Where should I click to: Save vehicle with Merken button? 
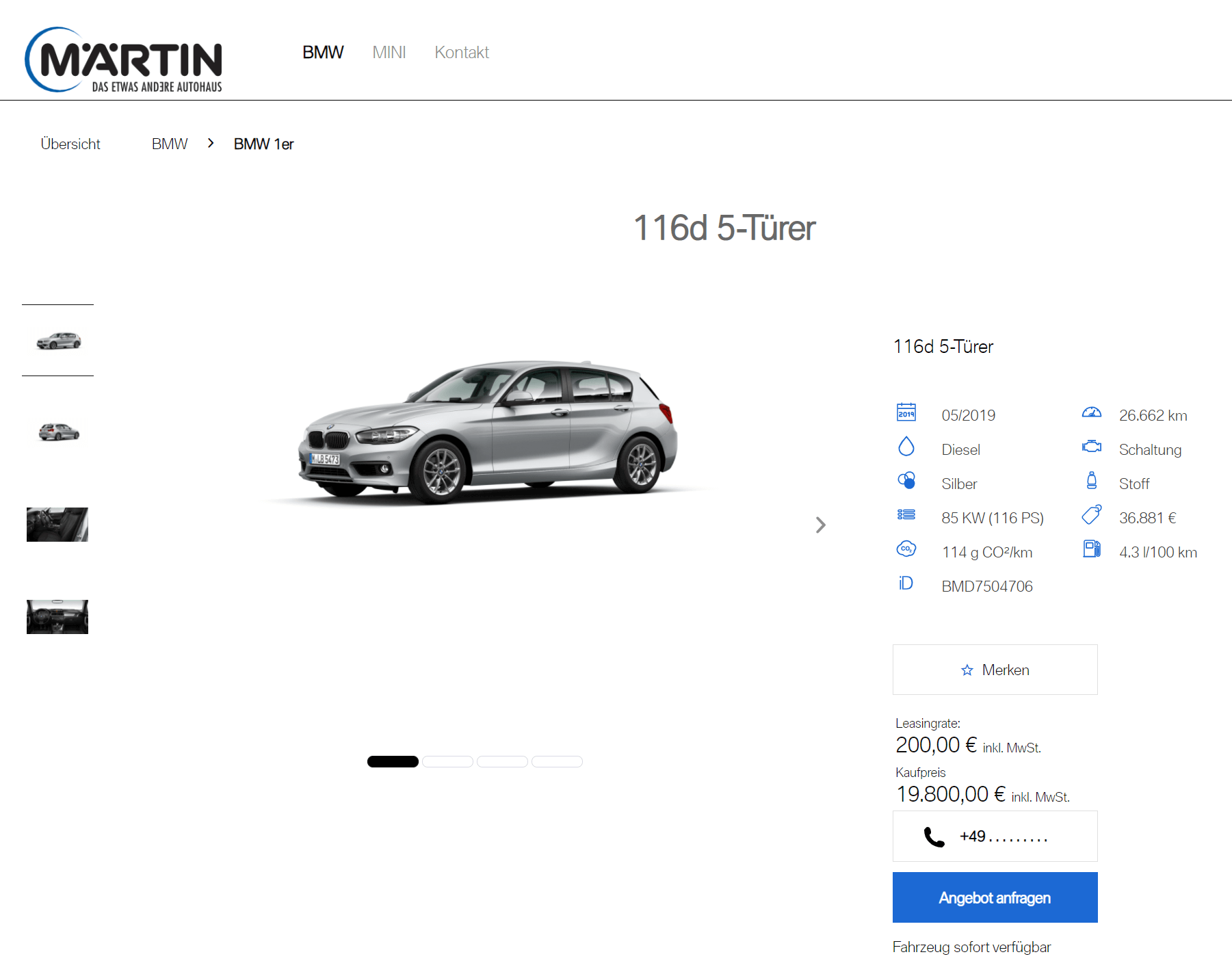[995, 670]
